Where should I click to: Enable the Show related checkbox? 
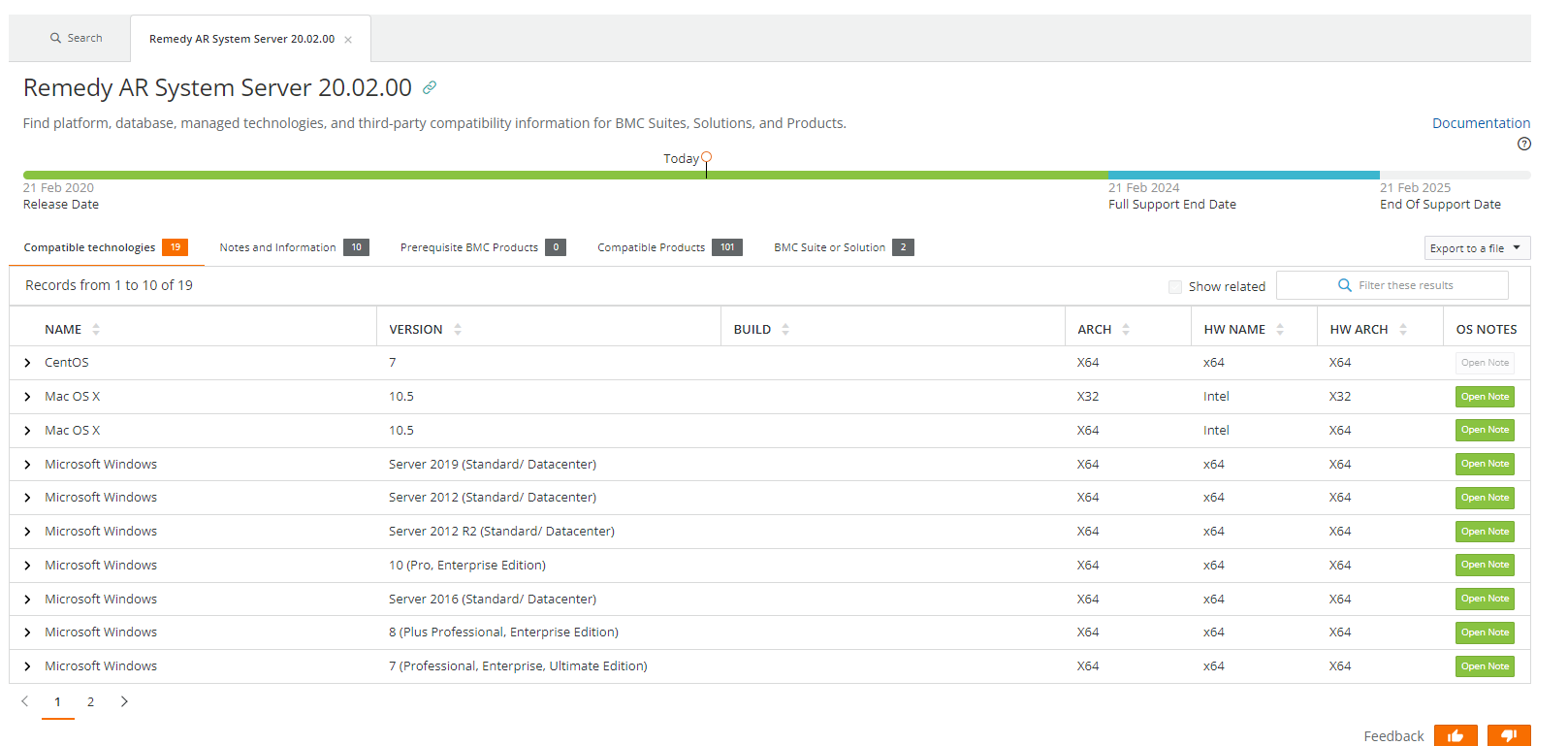[x=1175, y=286]
